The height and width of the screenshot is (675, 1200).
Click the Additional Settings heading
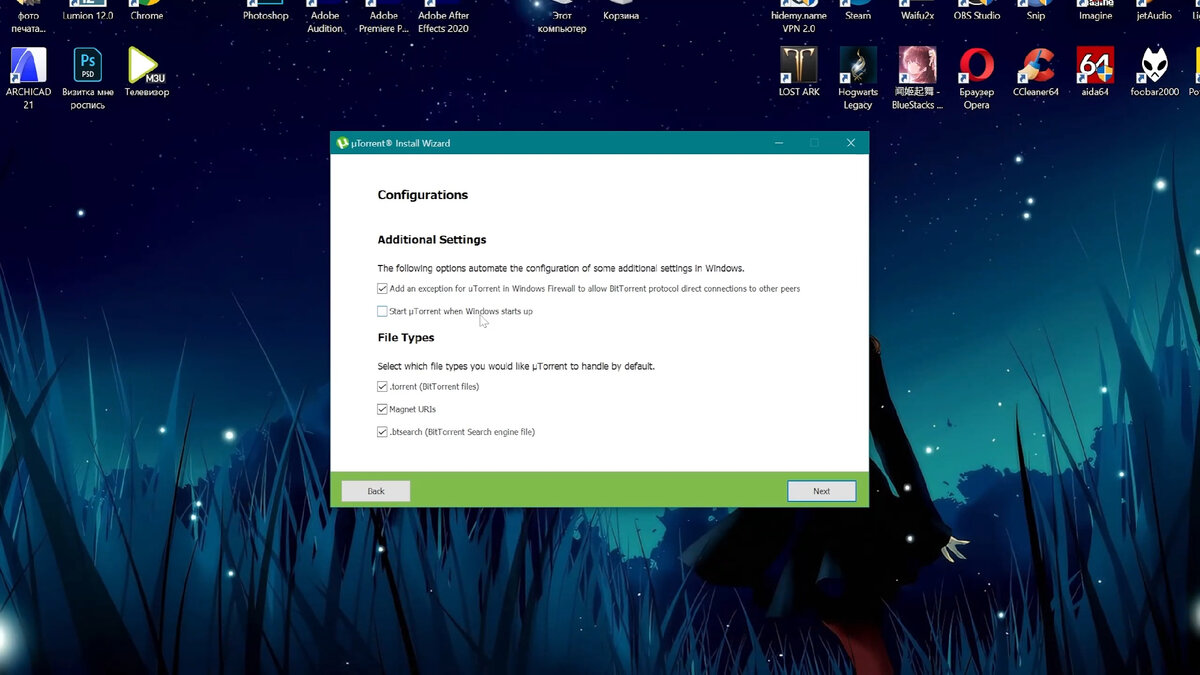[x=432, y=240]
